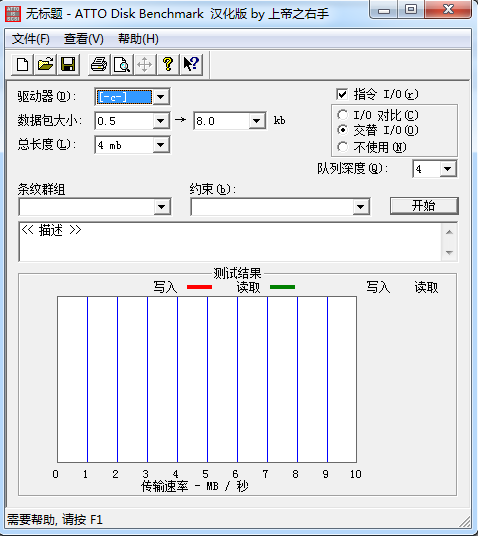The image size is (478, 536).
Task: Click the window resize grip corner
Action: (465, 522)
